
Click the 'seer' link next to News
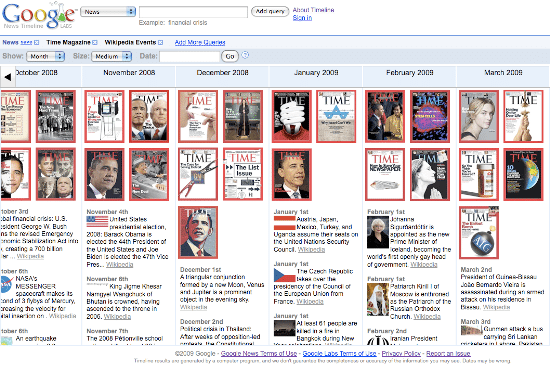click(x=26, y=42)
